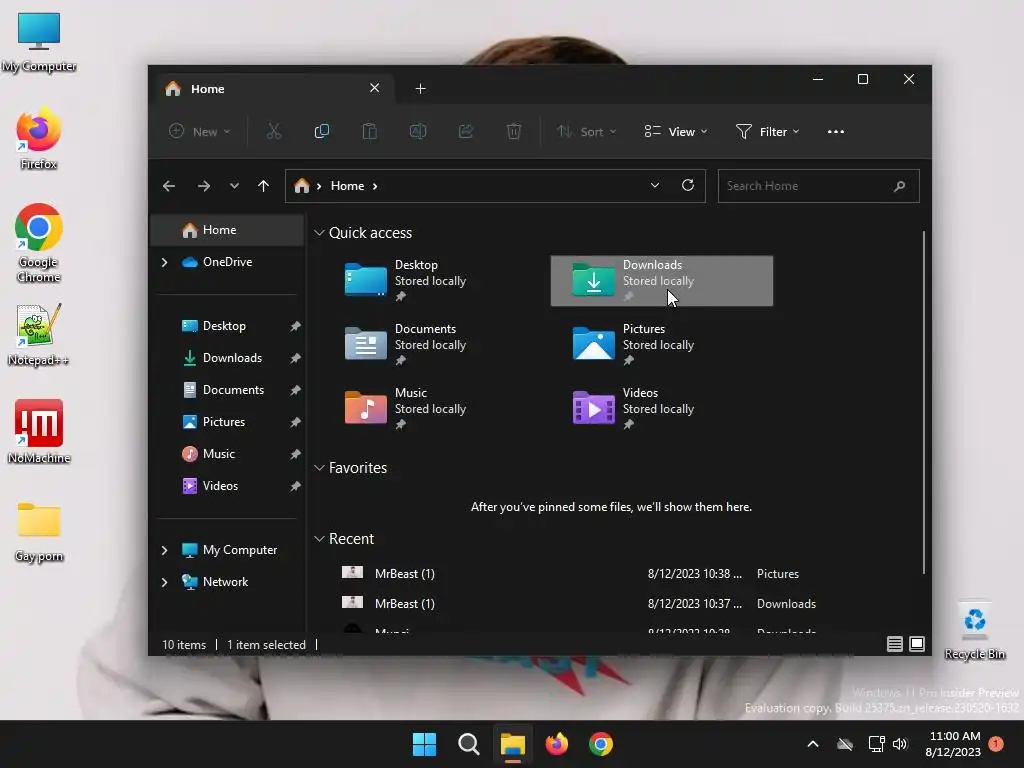Open Desktop folder in Quick access
This screenshot has width=1024, height=768.
434,281
